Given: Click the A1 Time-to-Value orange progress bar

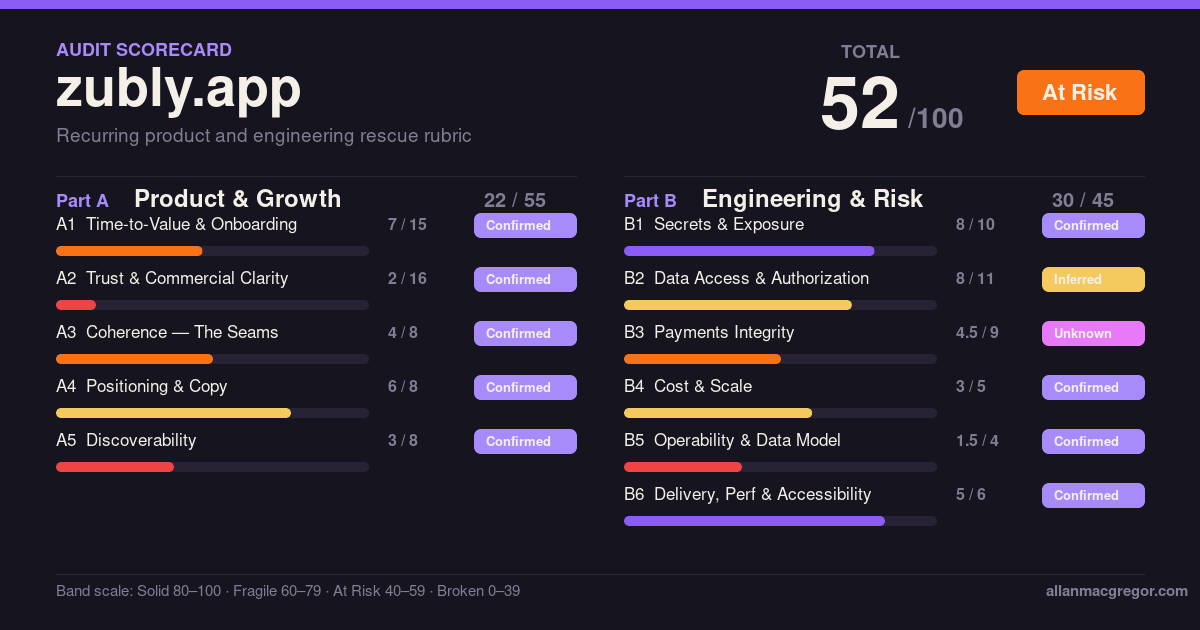Looking at the screenshot, I should click(x=129, y=251).
